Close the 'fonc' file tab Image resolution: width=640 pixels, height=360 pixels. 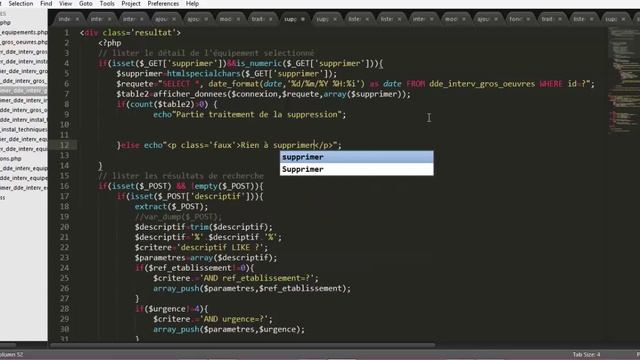tap(528, 19)
